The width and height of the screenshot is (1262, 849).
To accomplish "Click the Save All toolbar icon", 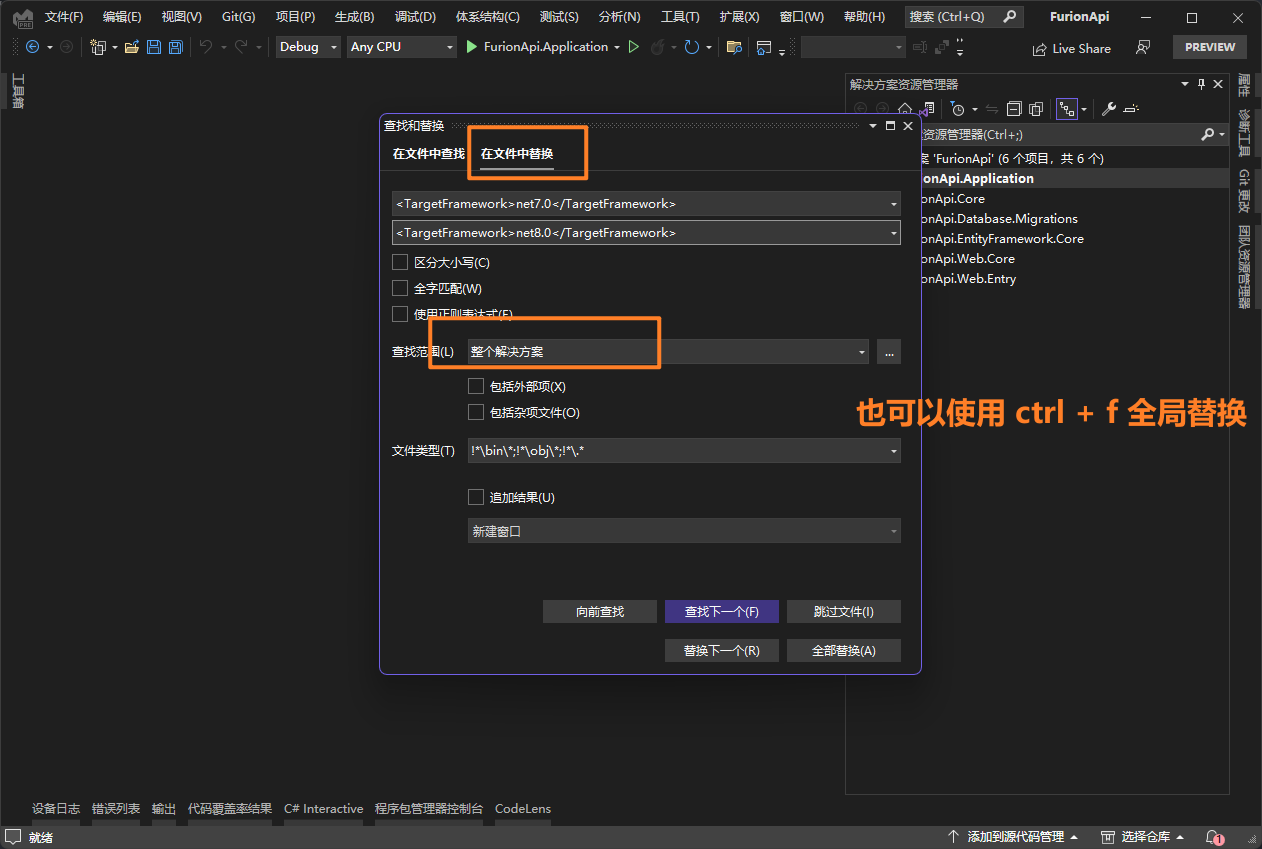I will click(x=176, y=47).
